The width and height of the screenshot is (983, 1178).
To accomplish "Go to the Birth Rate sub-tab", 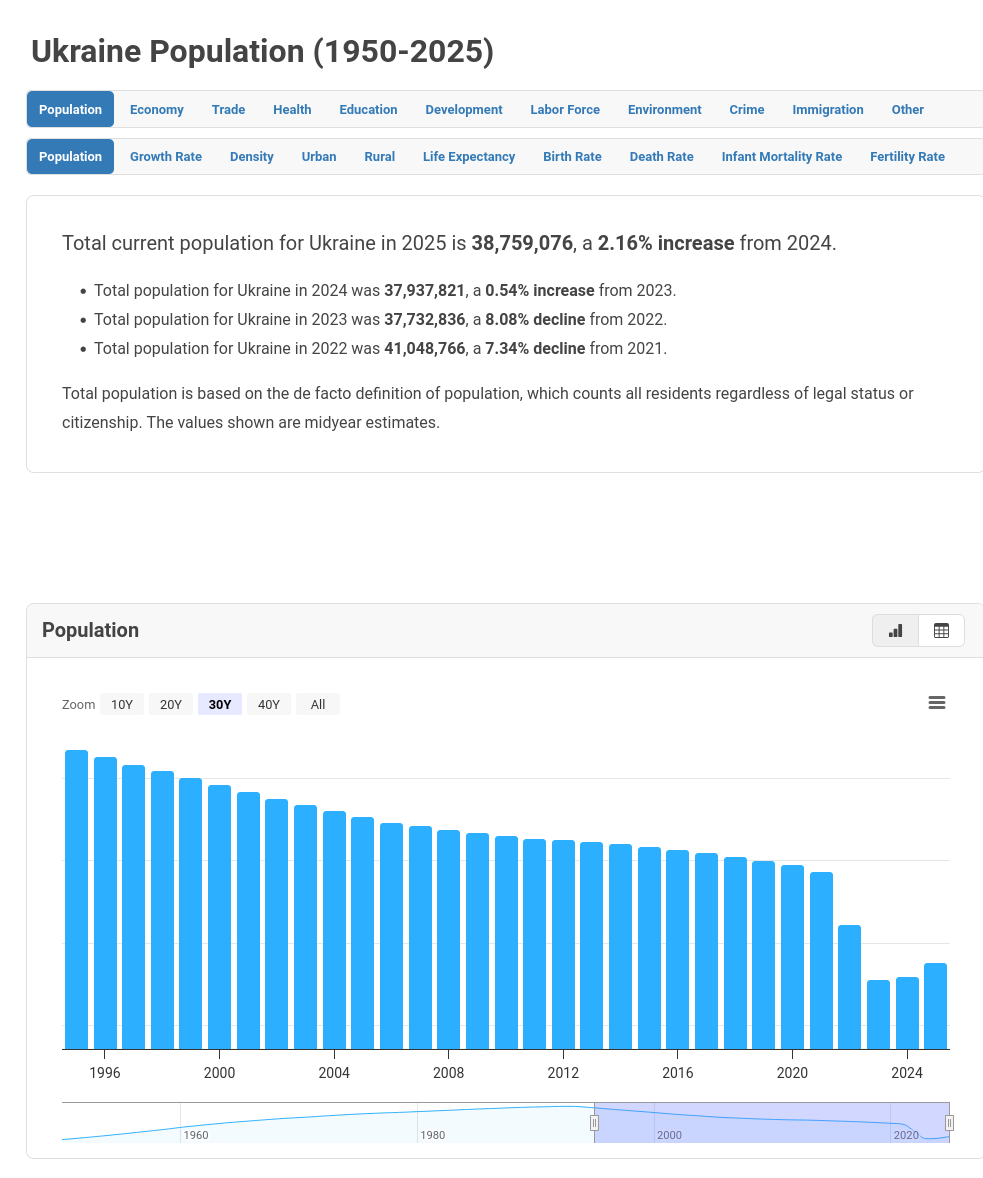I will click(573, 156).
